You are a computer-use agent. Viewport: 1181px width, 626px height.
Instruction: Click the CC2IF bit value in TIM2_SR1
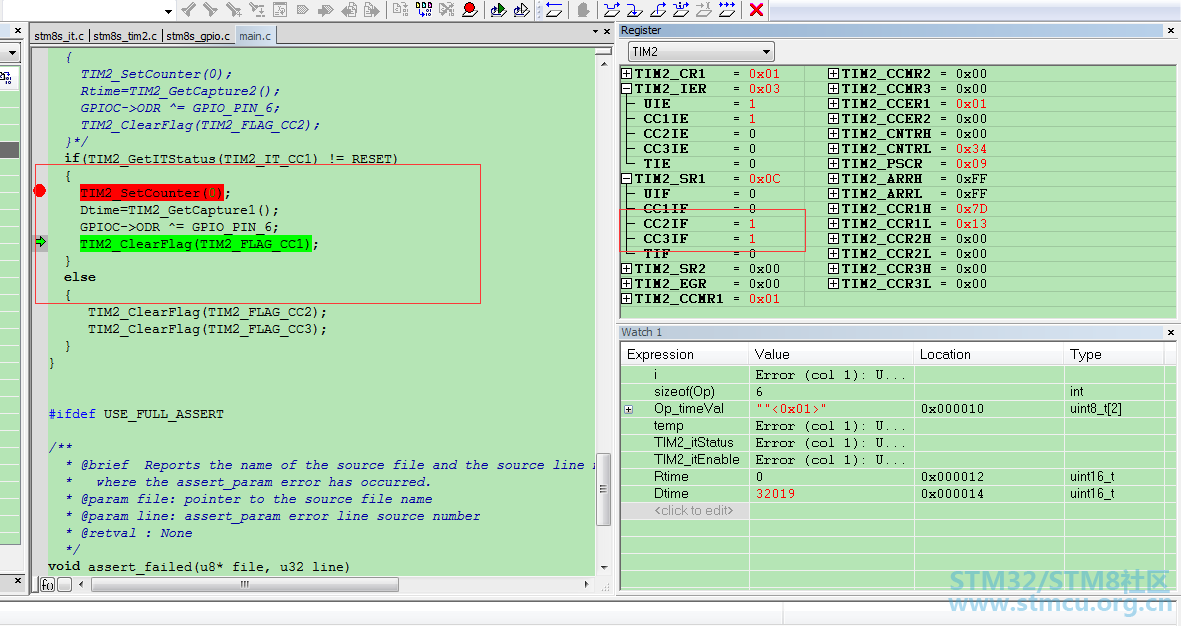tap(752, 224)
